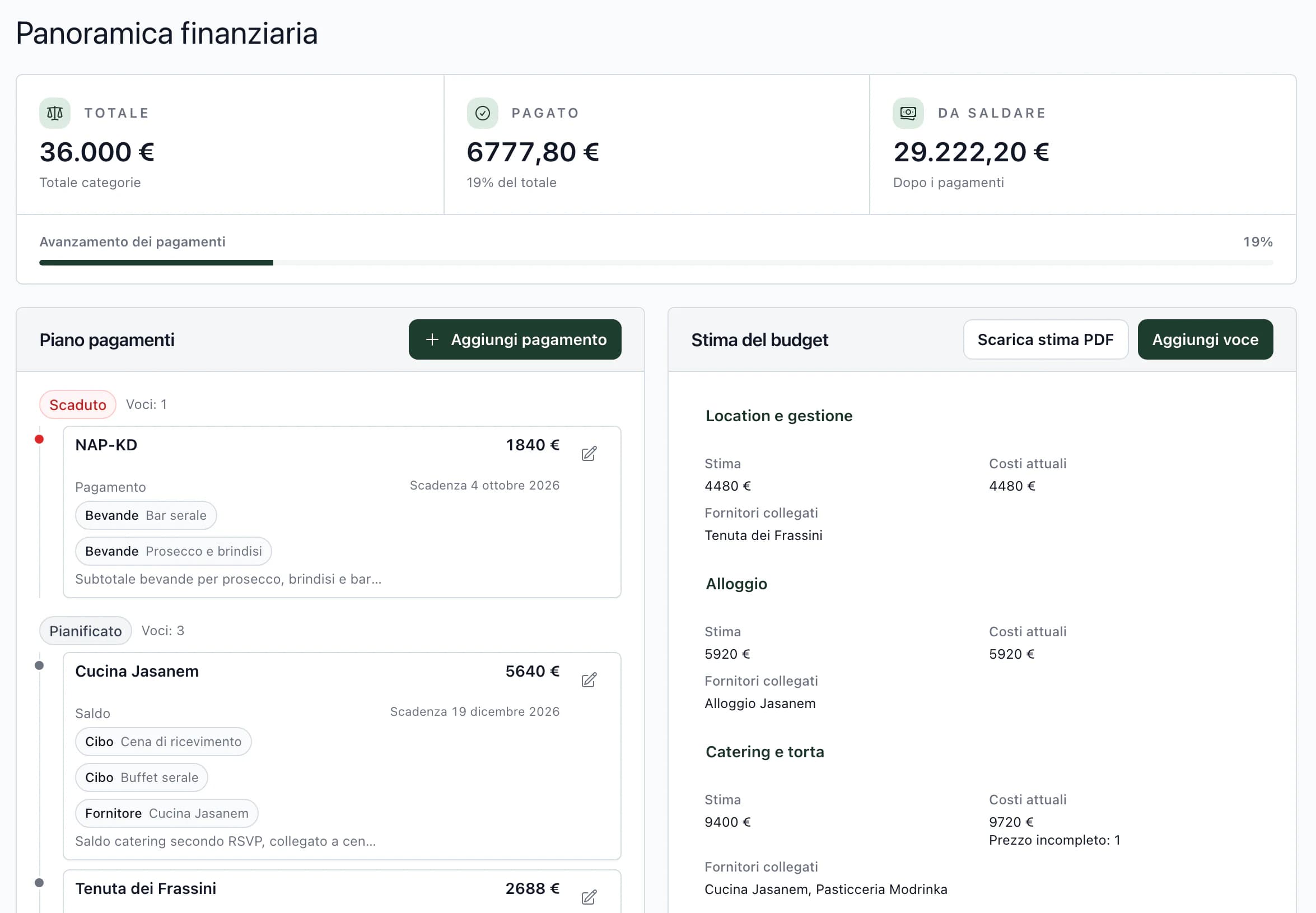Screen dimensions: 1316x913
Task: Click the Subtotale bevande description text
Action: 228,579
